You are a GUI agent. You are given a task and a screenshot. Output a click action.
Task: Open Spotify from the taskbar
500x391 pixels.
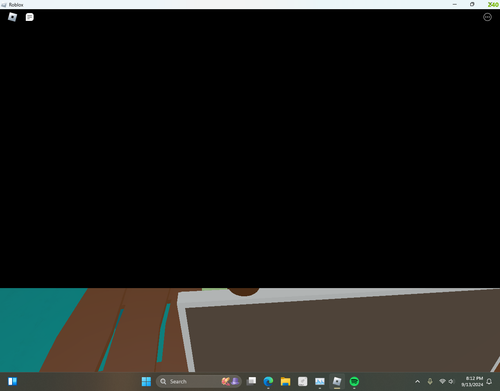click(x=354, y=381)
